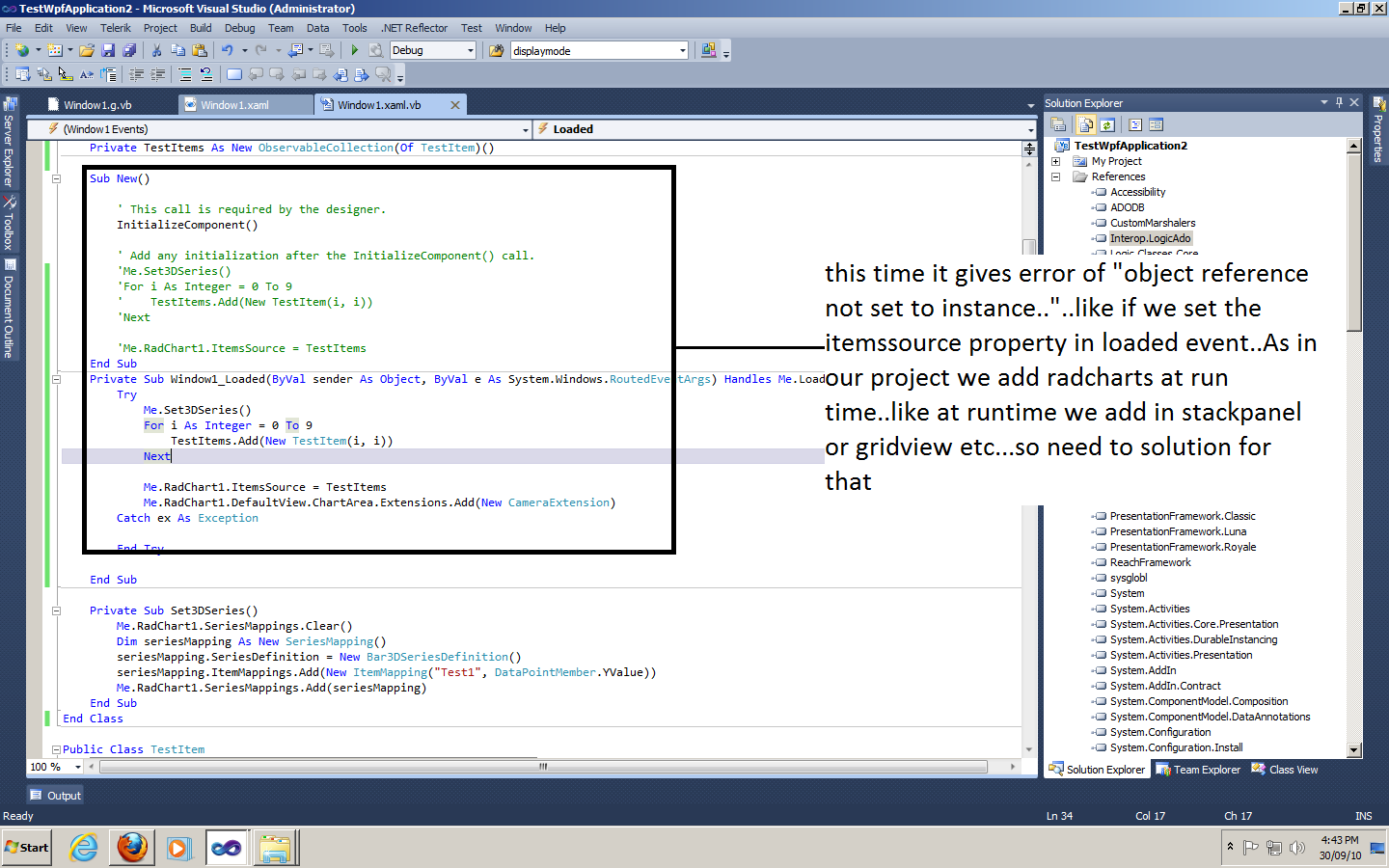This screenshot has width=1389, height=868.
Task: Click the Properties icon in Solution Explorer
Action: click(1058, 124)
